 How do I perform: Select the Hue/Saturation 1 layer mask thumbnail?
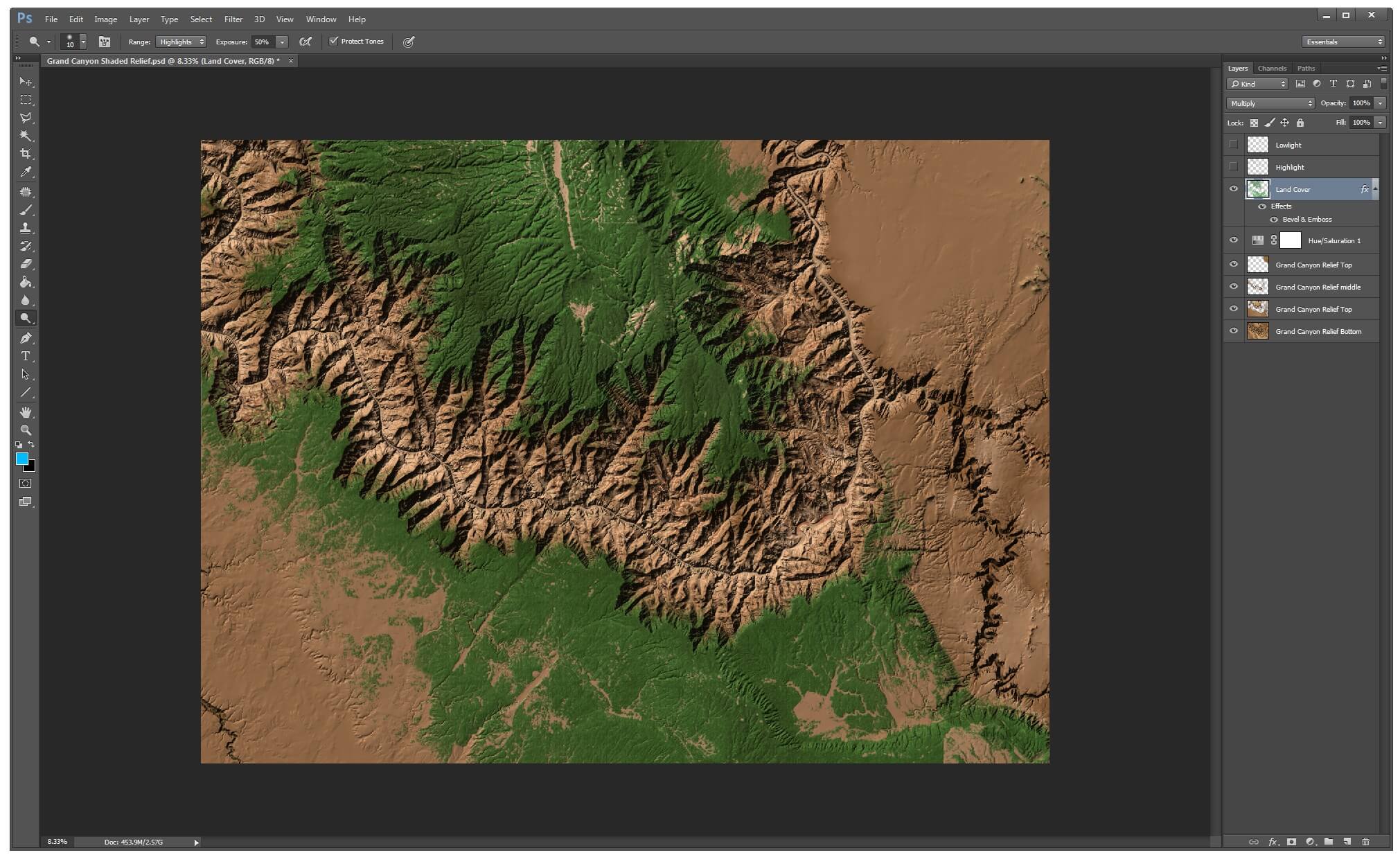coord(1290,240)
